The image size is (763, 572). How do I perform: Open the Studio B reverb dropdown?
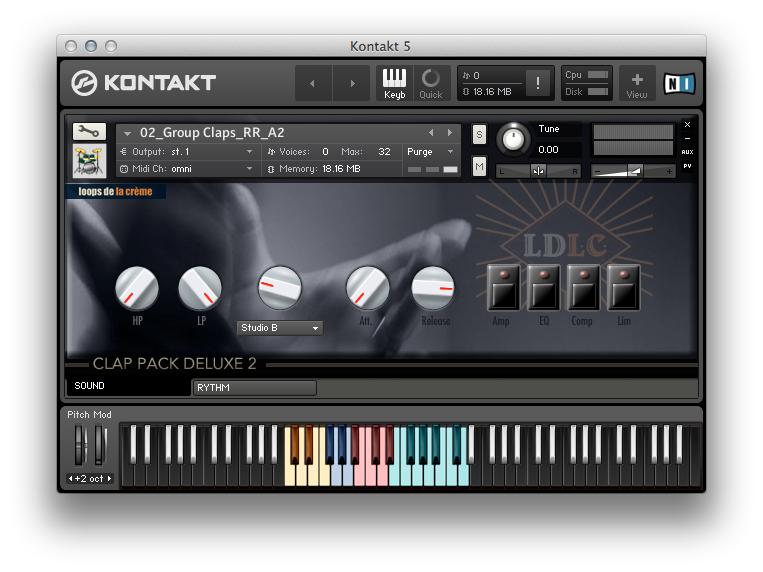(x=280, y=328)
